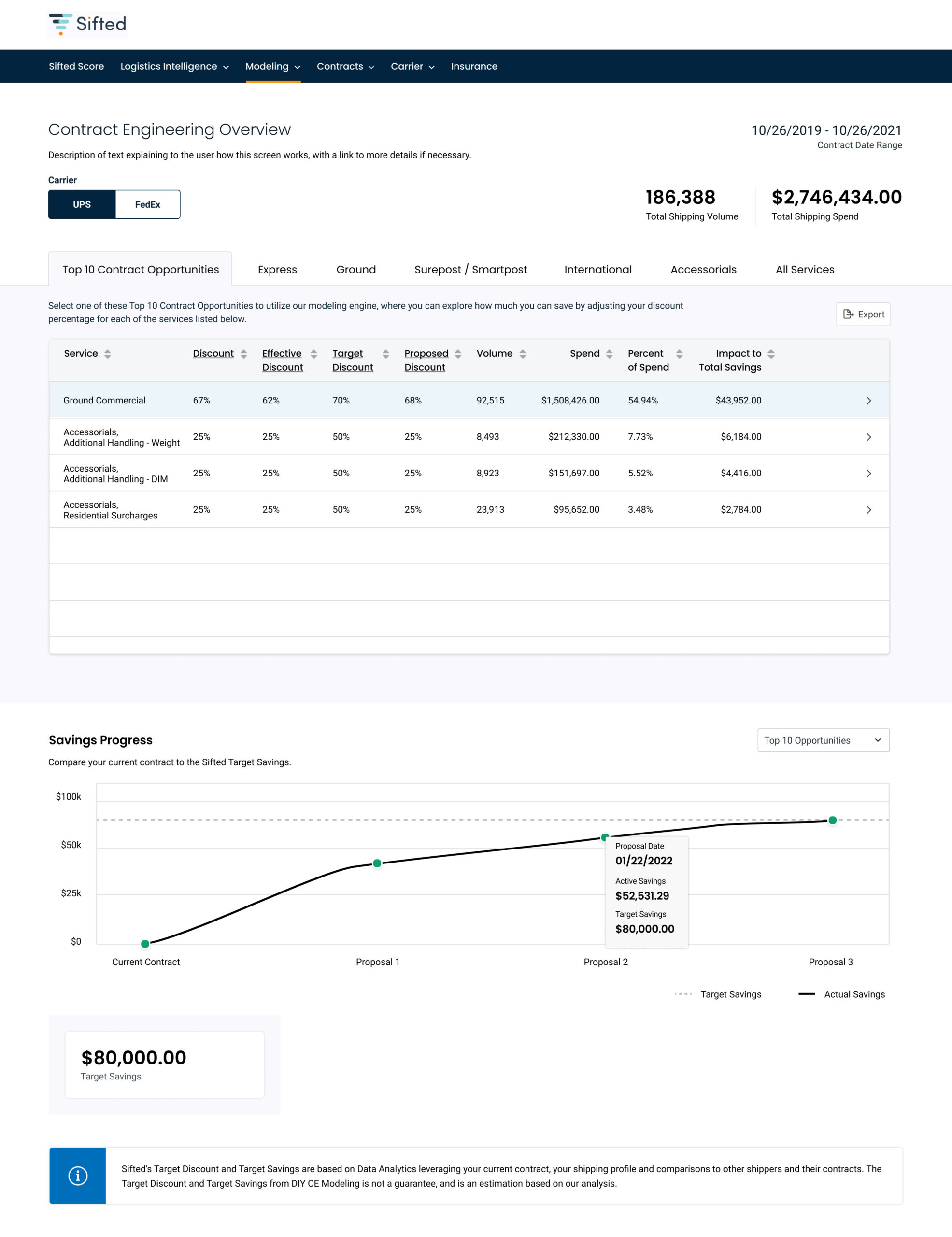Screen dimensions: 952x1237
Task: Open Ground Commercial row chevron
Action: (x=868, y=401)
